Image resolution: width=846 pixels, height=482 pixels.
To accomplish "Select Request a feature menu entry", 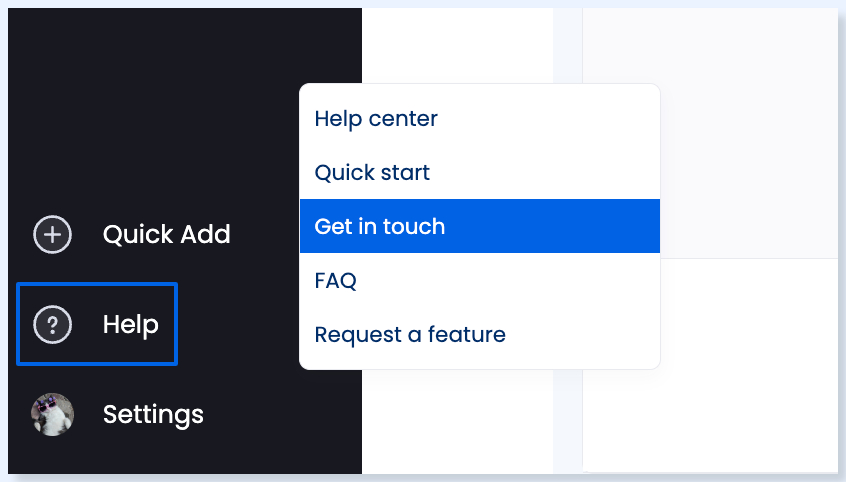I will point(410,334).
